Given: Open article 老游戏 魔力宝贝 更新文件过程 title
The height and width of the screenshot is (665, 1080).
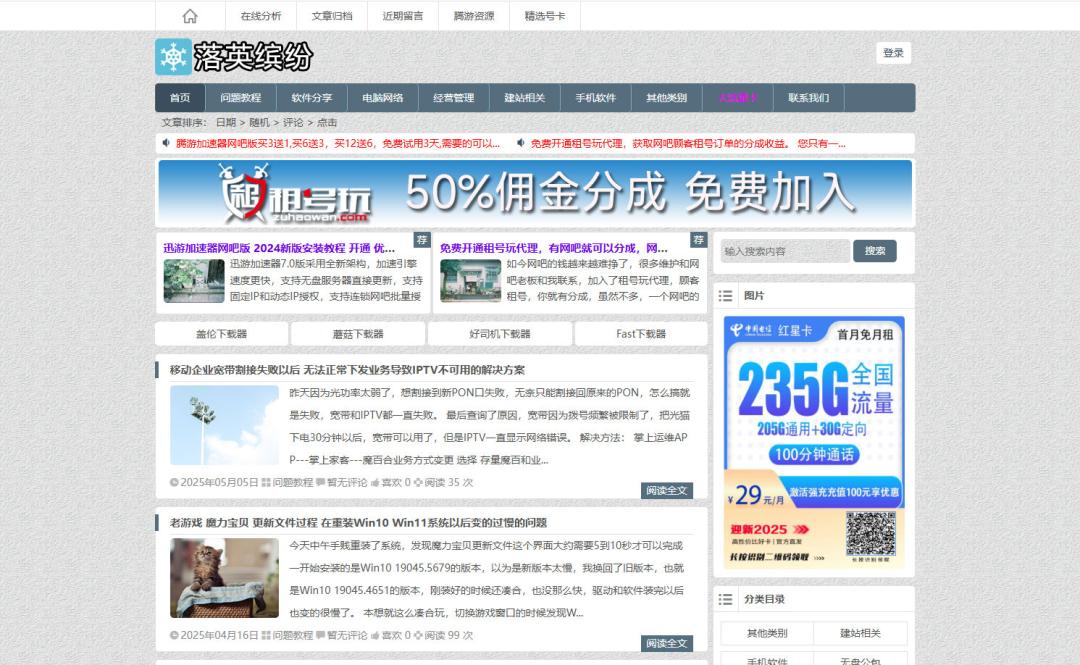Looking at the screenshot, I should (x=358, y=523).
